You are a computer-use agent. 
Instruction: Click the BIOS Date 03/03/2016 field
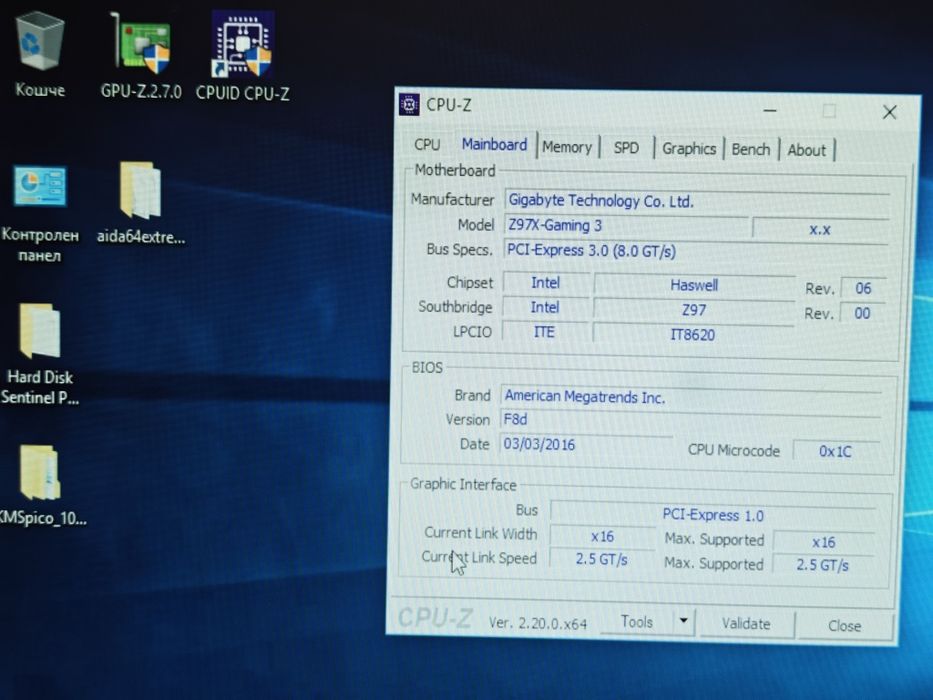587,445
